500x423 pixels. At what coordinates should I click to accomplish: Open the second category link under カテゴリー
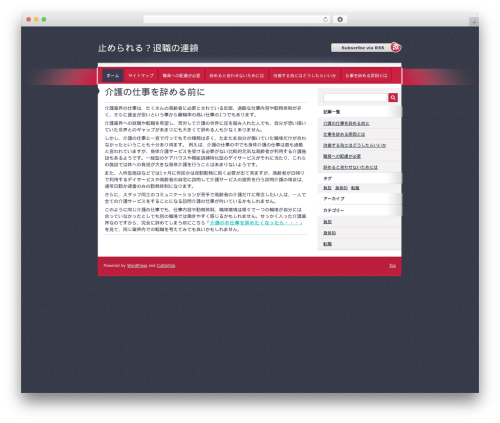329,233
